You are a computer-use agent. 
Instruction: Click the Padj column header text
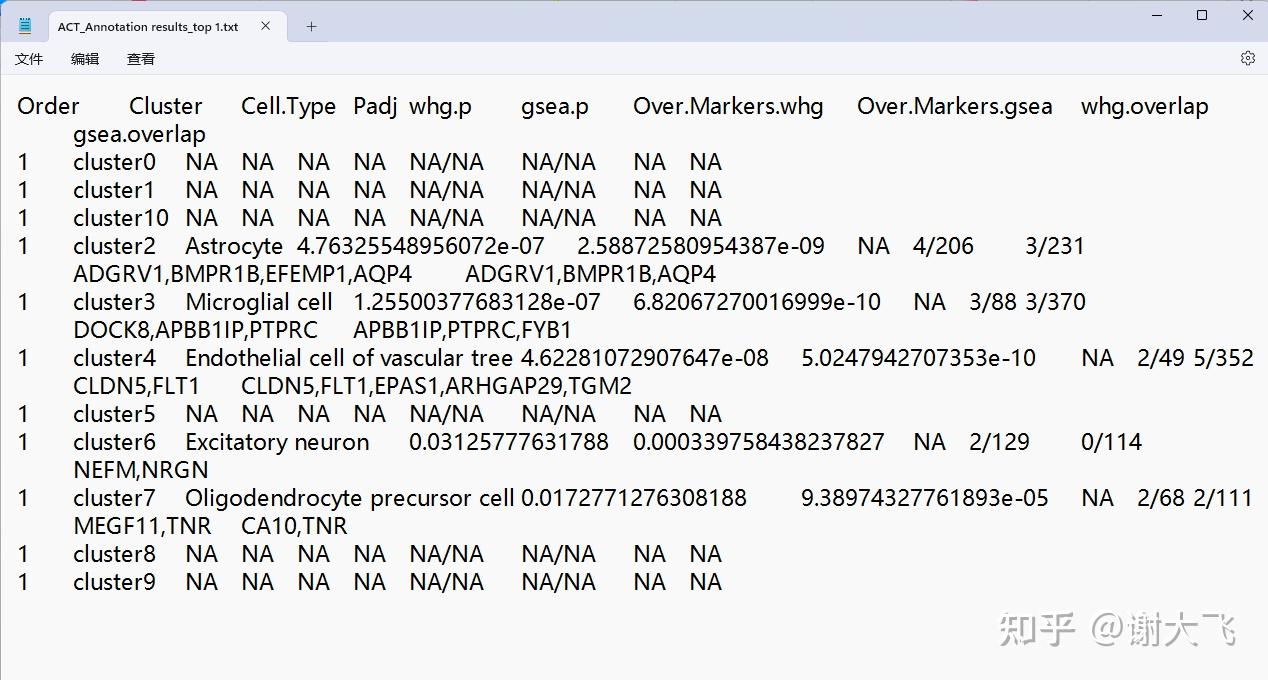click(375, 106)
